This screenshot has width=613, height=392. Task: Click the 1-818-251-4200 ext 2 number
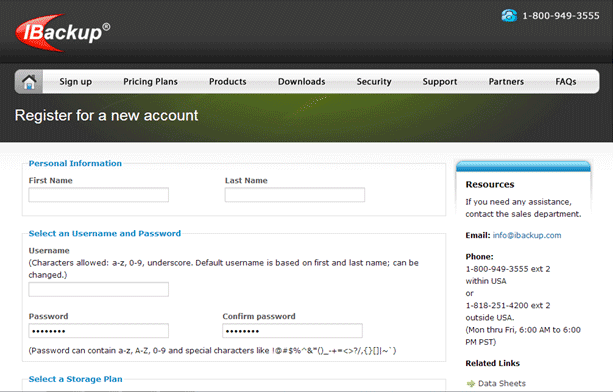(x=508, y=305)
